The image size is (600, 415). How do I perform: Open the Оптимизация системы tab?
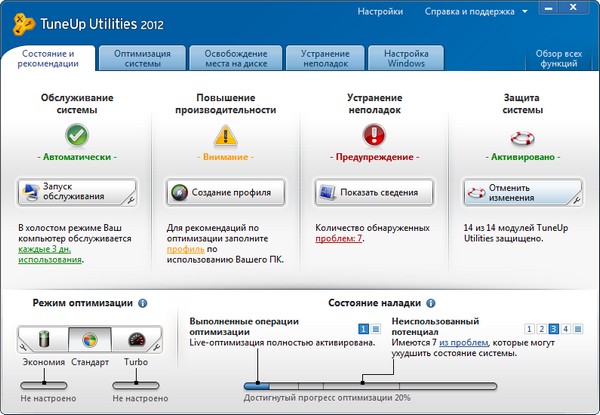(x=142, y=57)
